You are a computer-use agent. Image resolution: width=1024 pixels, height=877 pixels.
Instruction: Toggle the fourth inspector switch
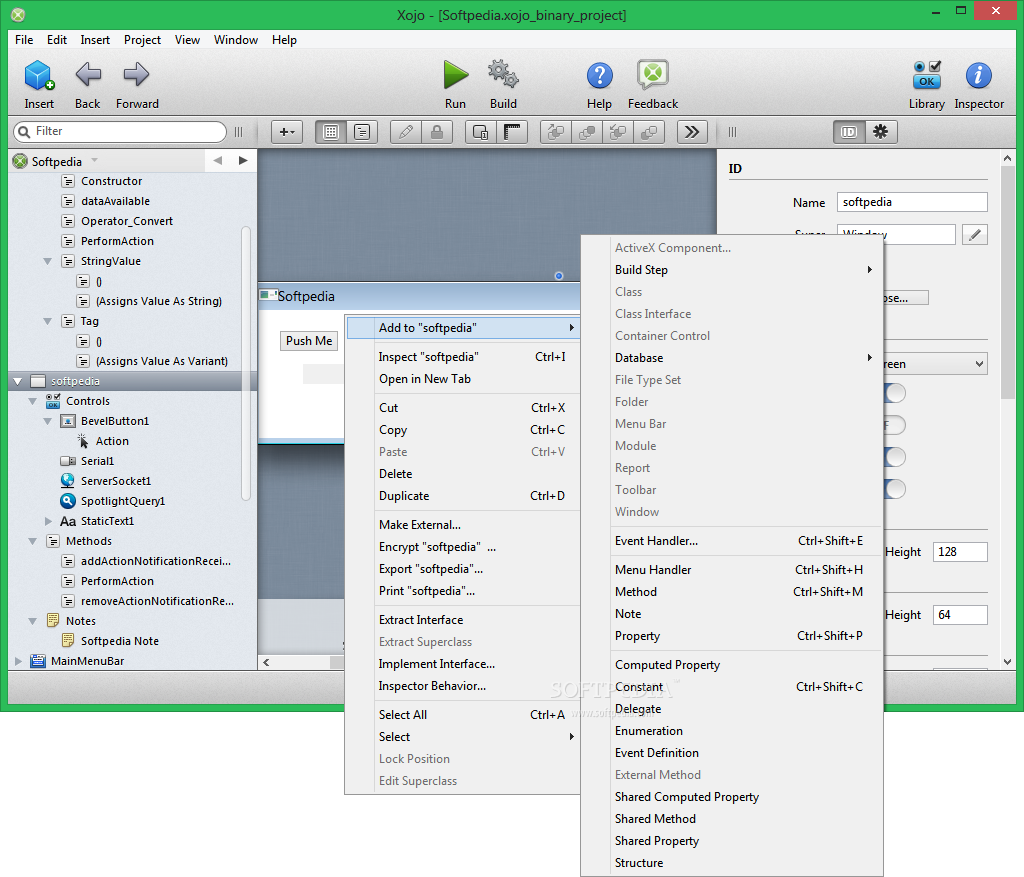(895, 488)
